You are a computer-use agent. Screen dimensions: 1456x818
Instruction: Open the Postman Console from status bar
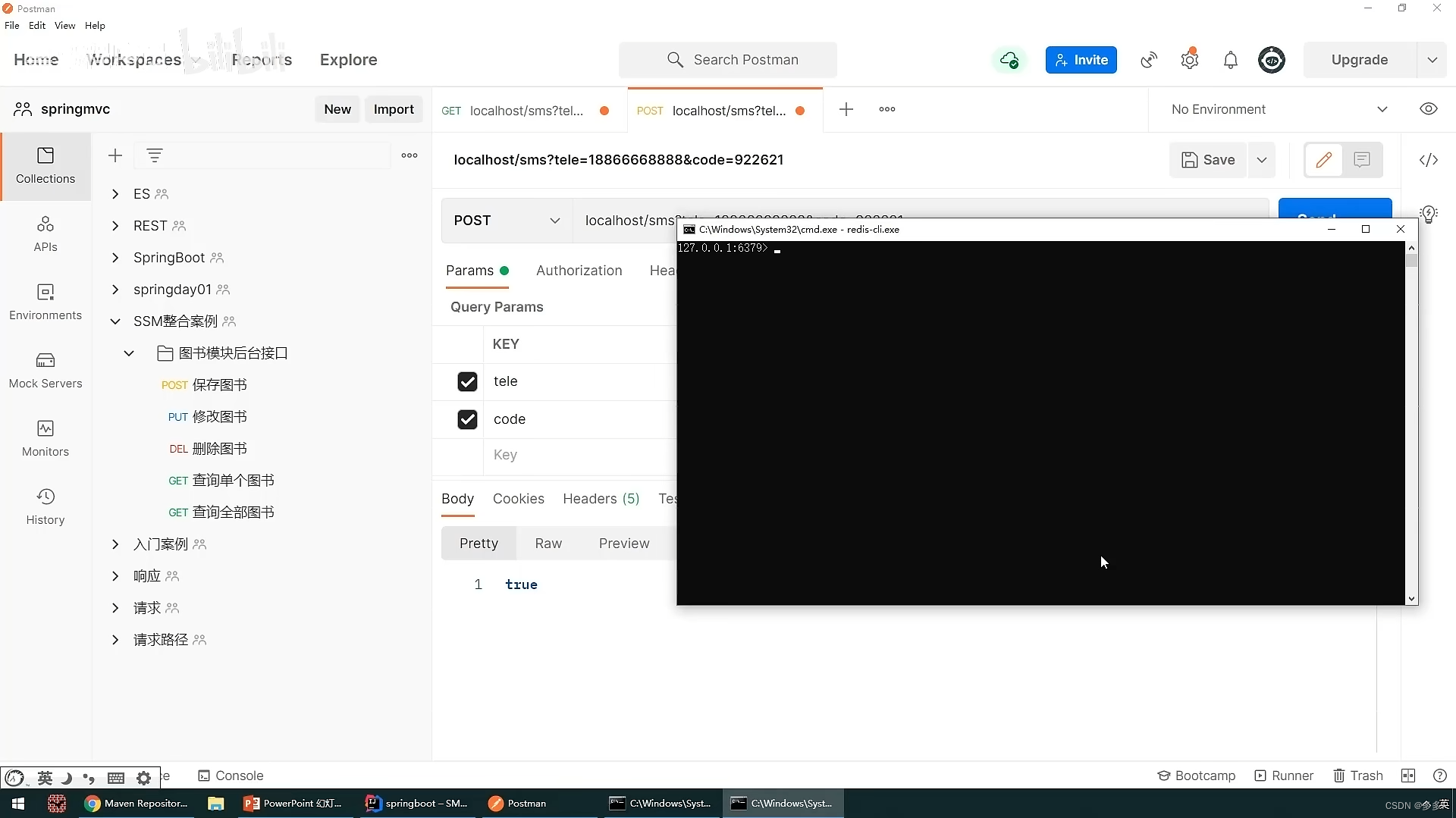click(x=231, y=776)
